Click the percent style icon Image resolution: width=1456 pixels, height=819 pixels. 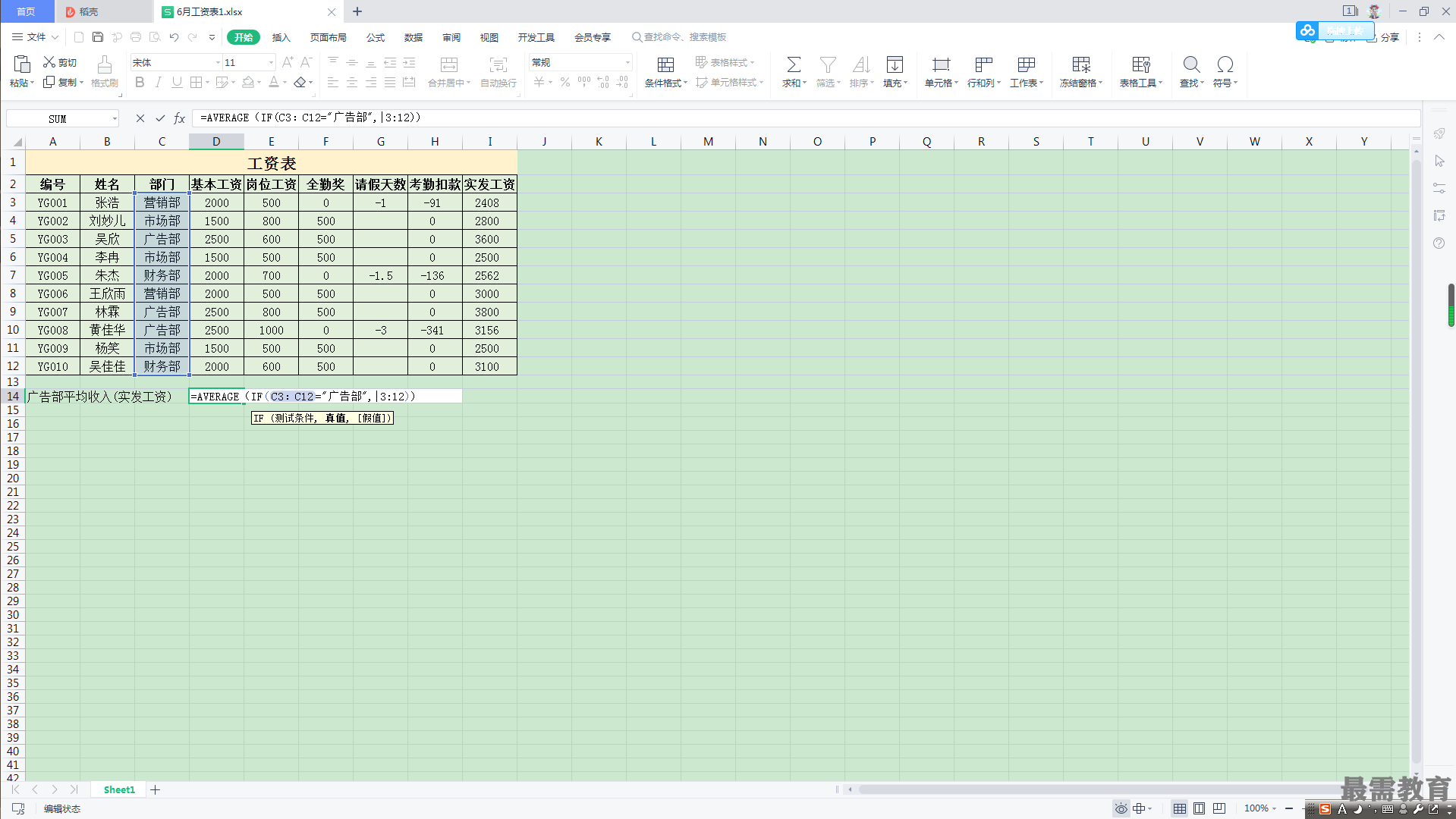(565, 83)
